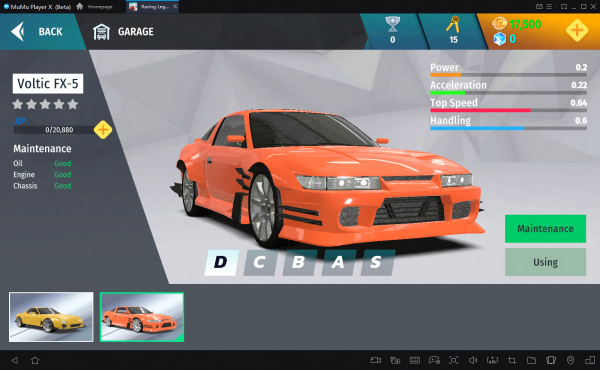Screen dimensions: 600x370
Task: Open MuMu Player mail icon
Action: pos(539,7)
